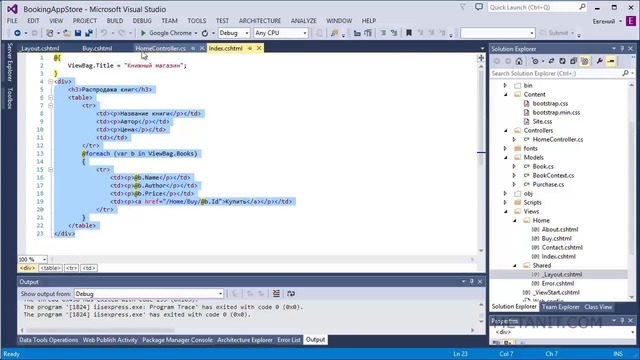
Task: Select Book.cs in Solution Explorer
Action: pyautogui.click(x=543, y=166)
